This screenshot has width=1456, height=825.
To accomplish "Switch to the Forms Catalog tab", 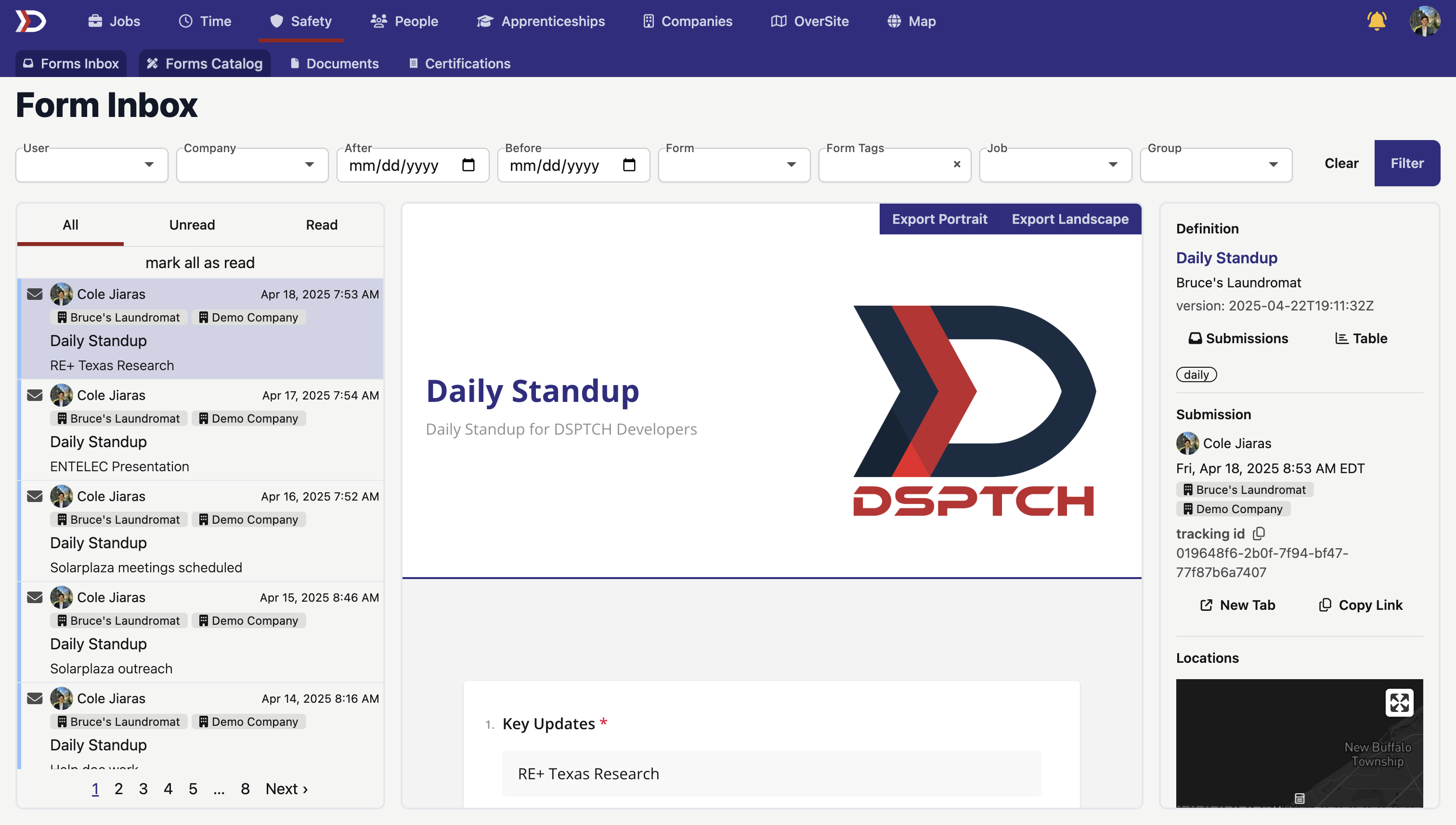I will pos(205,64).
